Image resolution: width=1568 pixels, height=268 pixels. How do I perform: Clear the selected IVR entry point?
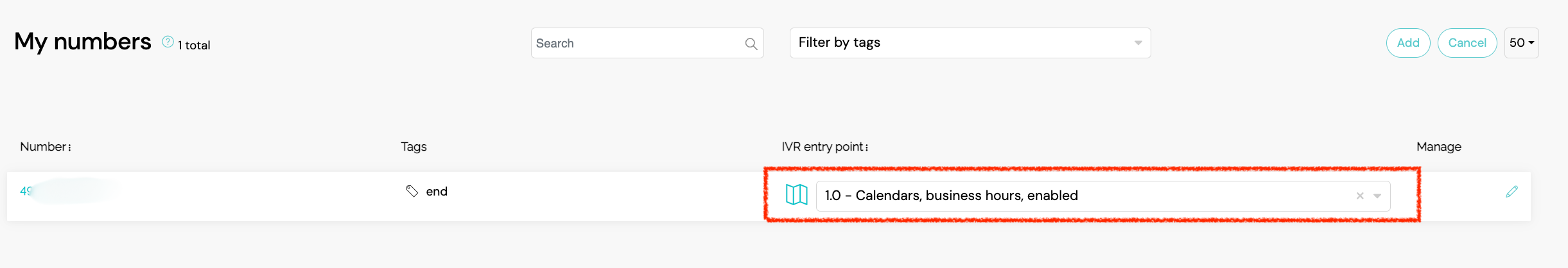pos(1359,196)
